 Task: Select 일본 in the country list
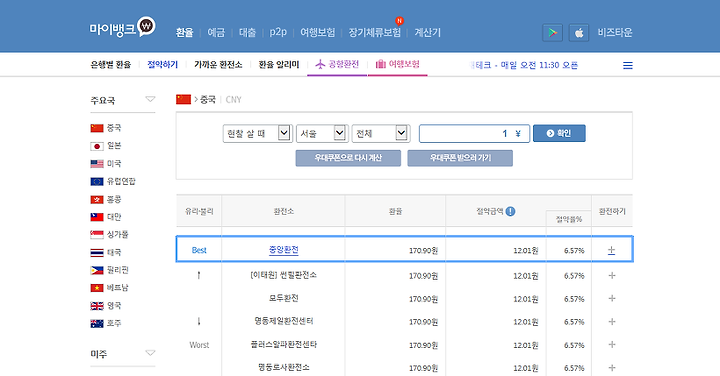pos(114,146)
